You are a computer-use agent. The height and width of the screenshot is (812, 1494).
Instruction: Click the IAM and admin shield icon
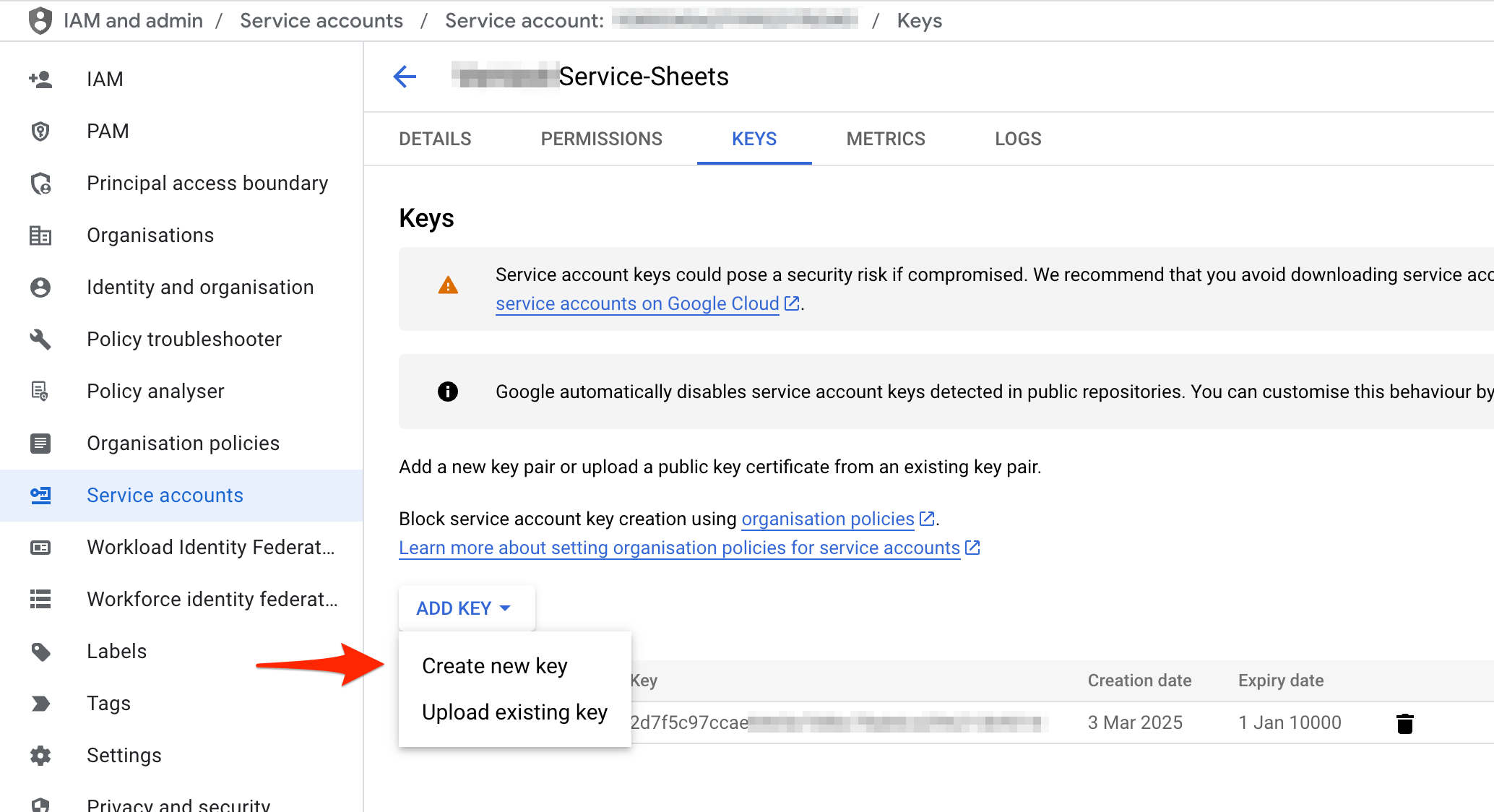(x=40, y=20)
